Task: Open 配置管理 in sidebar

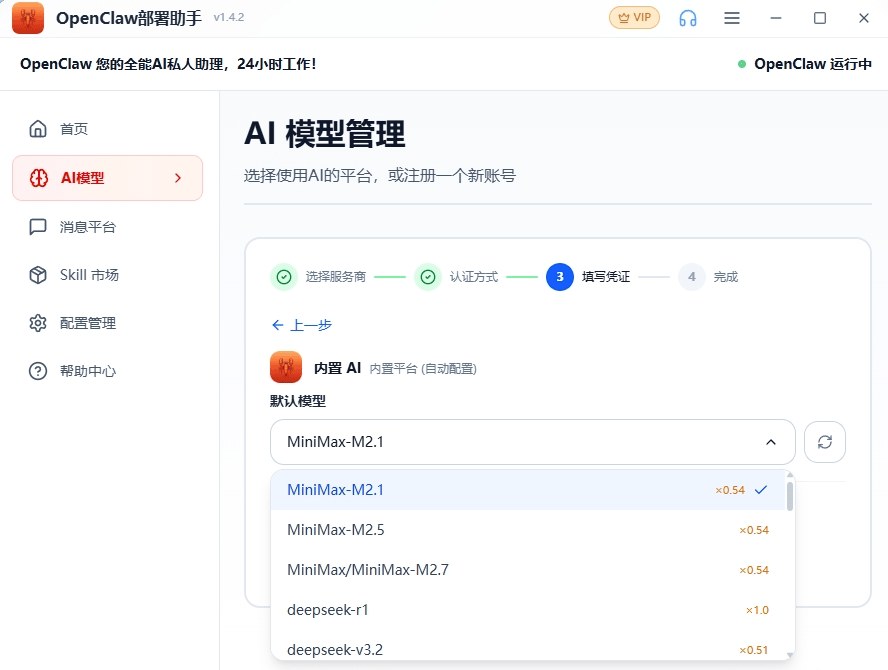Action: [x=107, y=323]
